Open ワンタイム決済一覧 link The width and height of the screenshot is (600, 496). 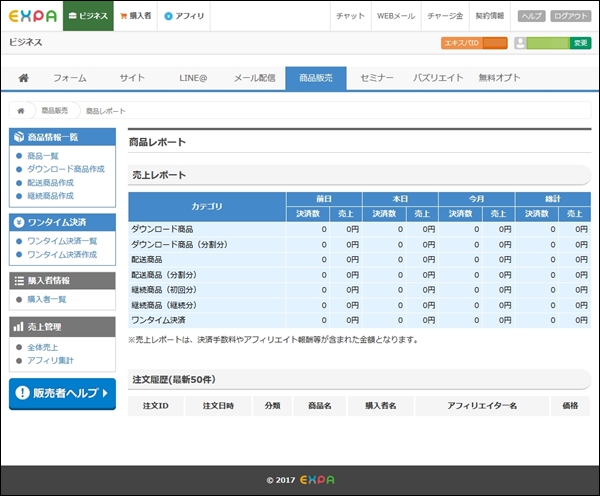tap(62, 241)
